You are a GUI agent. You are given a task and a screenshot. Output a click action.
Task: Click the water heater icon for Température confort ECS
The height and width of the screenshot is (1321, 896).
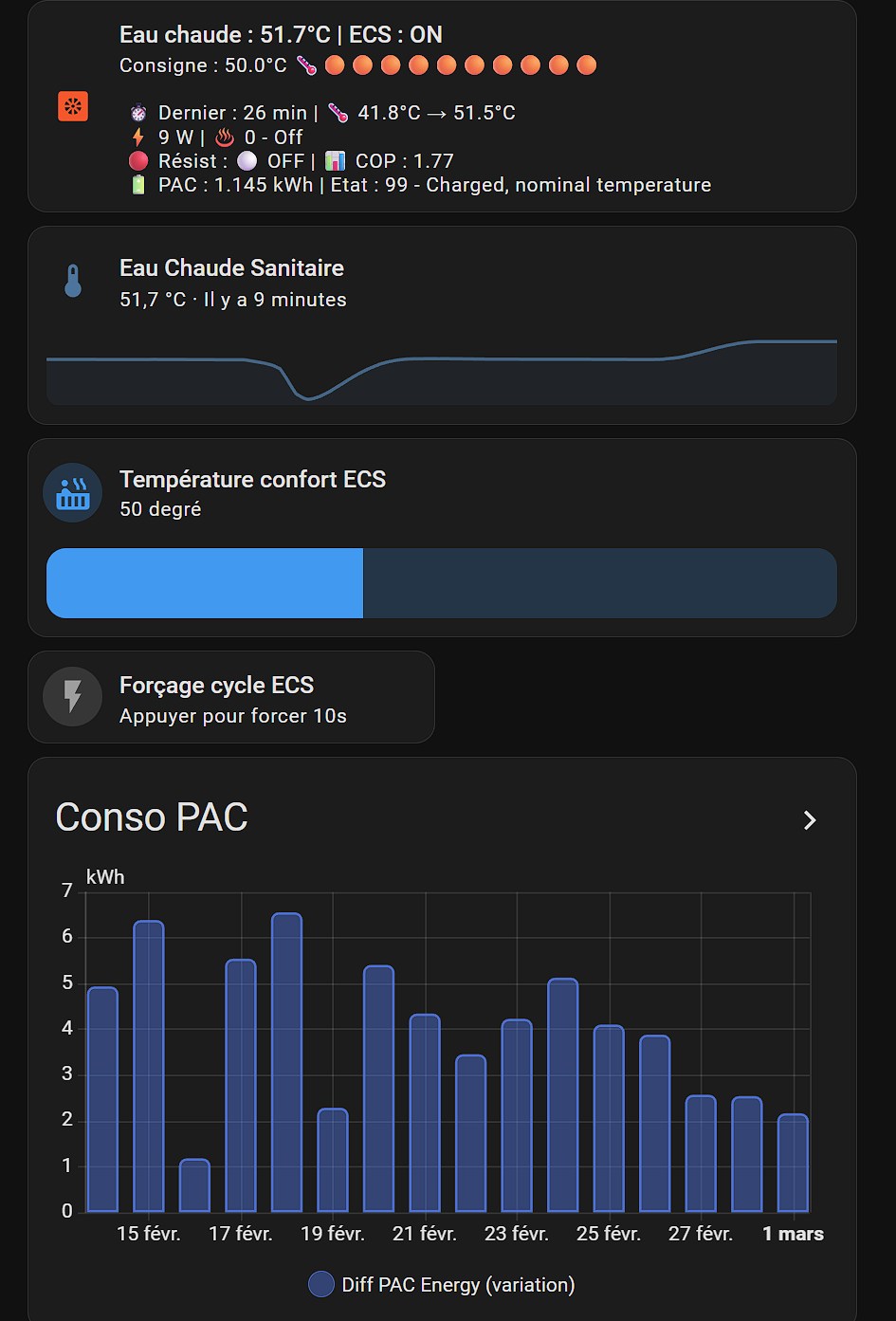pyautogui.click(x=73, y=493)
